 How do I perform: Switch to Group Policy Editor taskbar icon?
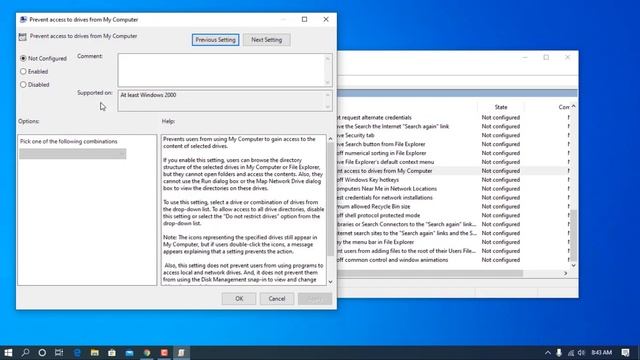181,353
